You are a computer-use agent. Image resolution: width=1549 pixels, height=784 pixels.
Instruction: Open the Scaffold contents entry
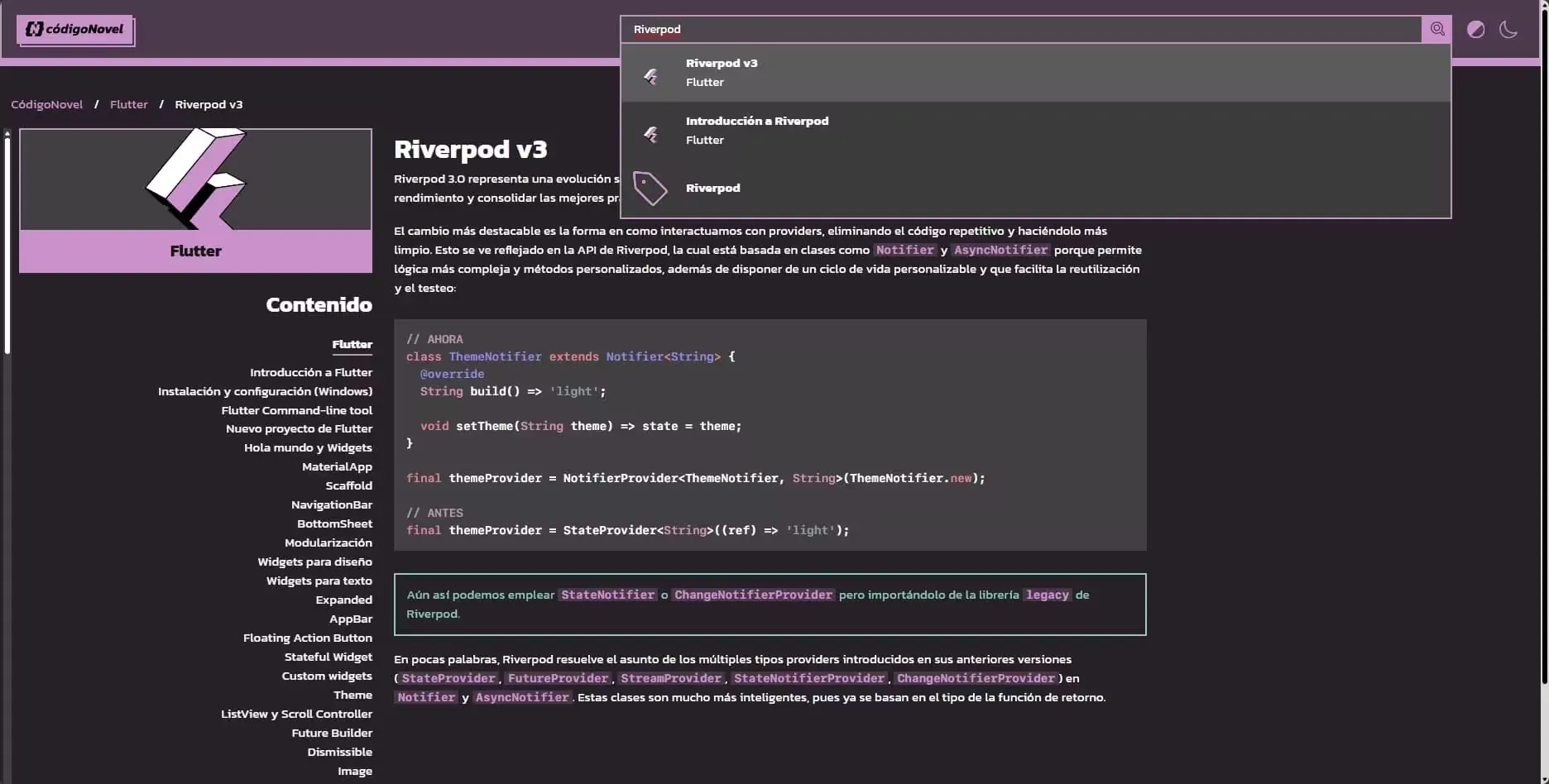348,485
